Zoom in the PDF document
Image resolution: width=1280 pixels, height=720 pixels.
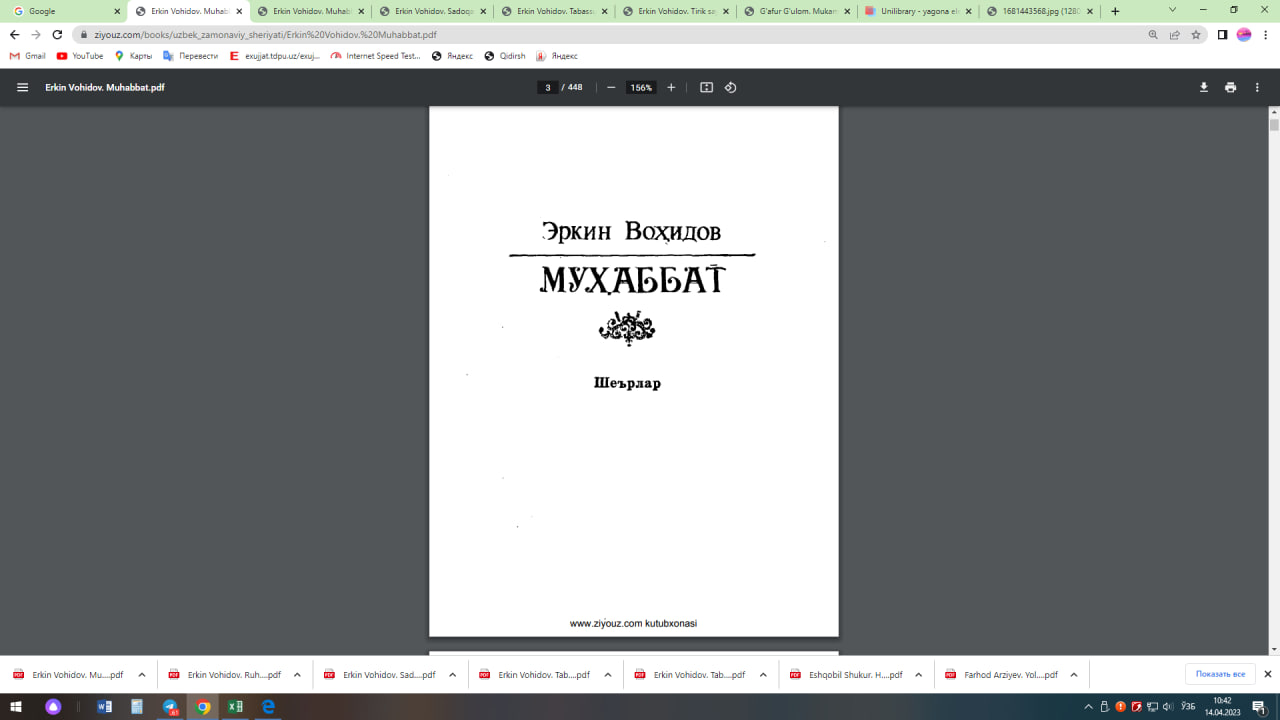pos(671,87)
